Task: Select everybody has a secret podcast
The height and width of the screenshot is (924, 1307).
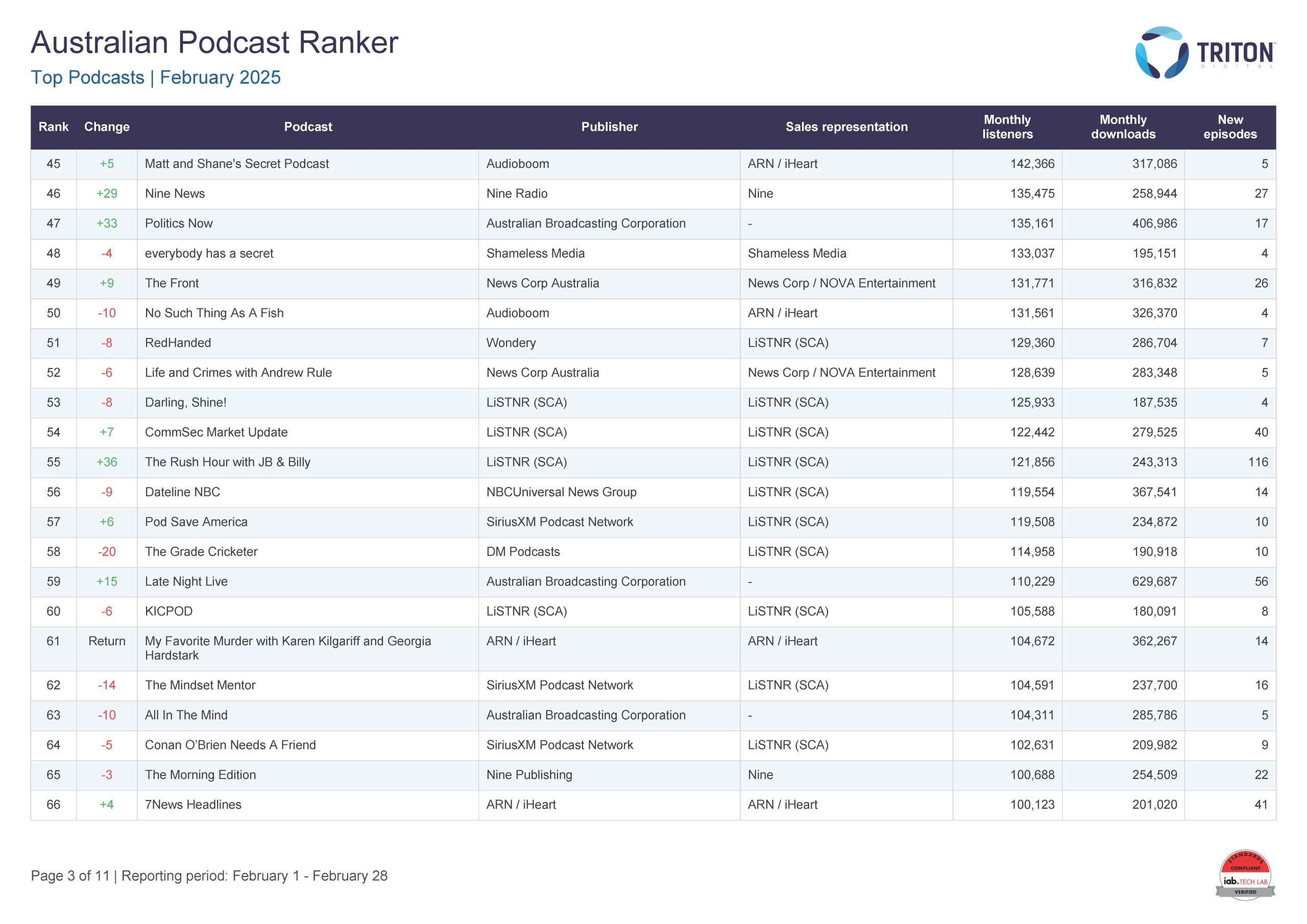Action: pos(209,253)
